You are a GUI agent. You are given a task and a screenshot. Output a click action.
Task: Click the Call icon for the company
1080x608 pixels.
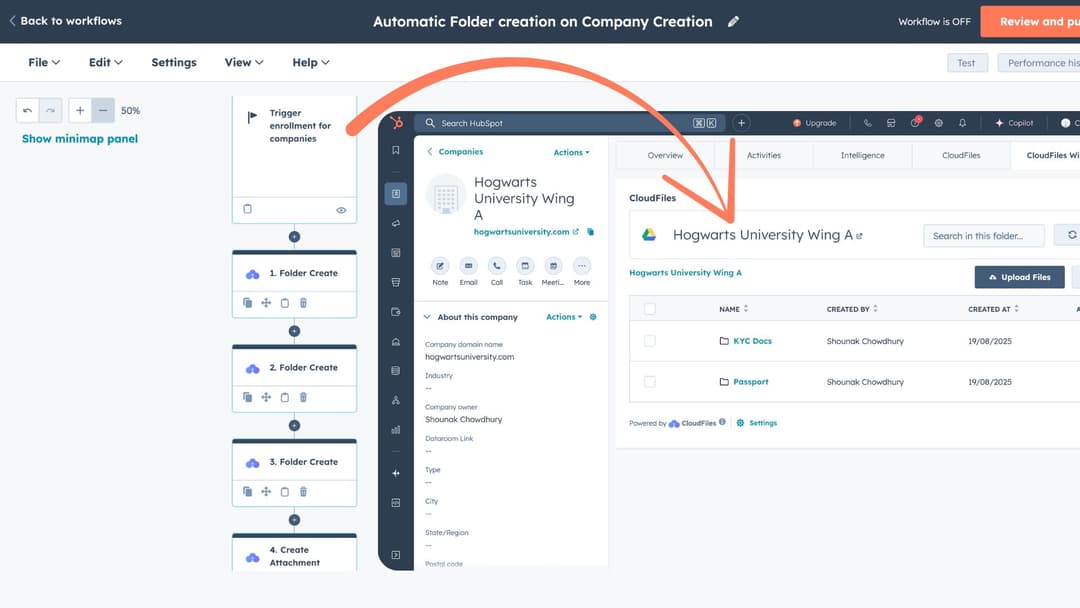pos(497,266)
